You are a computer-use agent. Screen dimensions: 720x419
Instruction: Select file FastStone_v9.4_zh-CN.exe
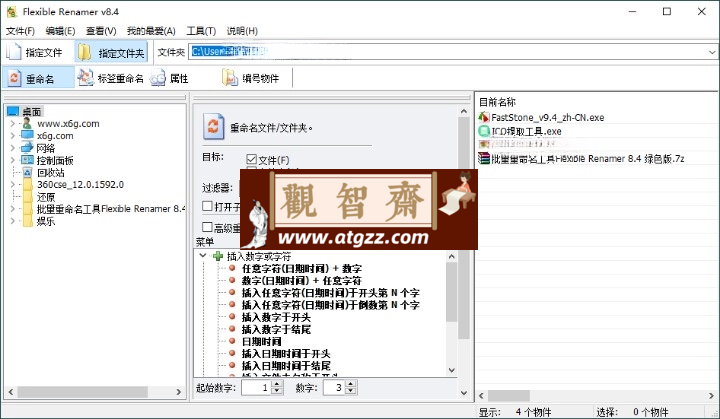[547, 117]
